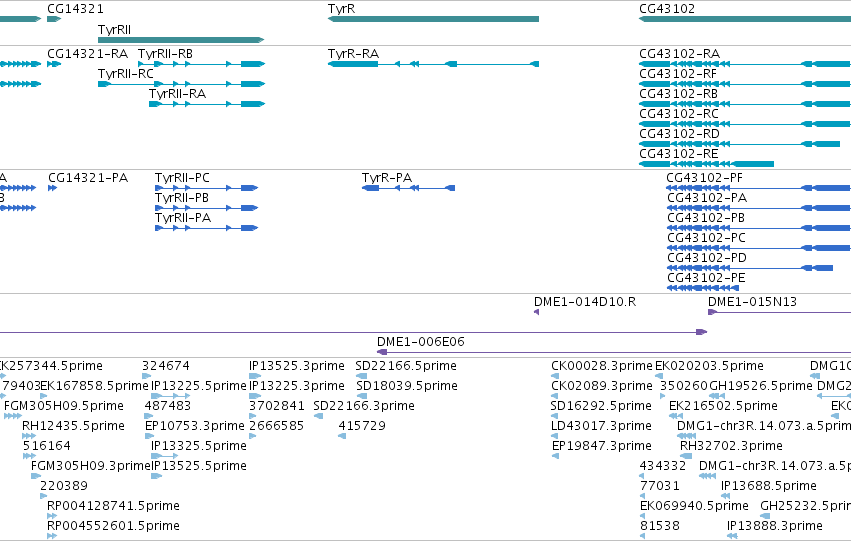
Task: Click the EP10753.3prime EST label
Action: pos(195,427)
